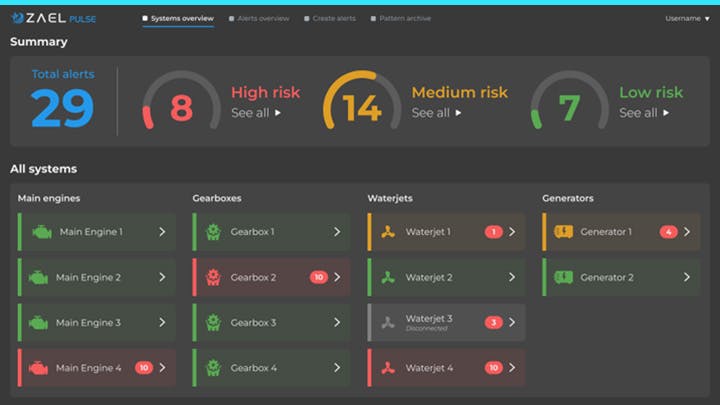The height and width of the screenshot is (405, 720).
Task: Click the Generator 2 green generator icon
Action: coord(563,277)
